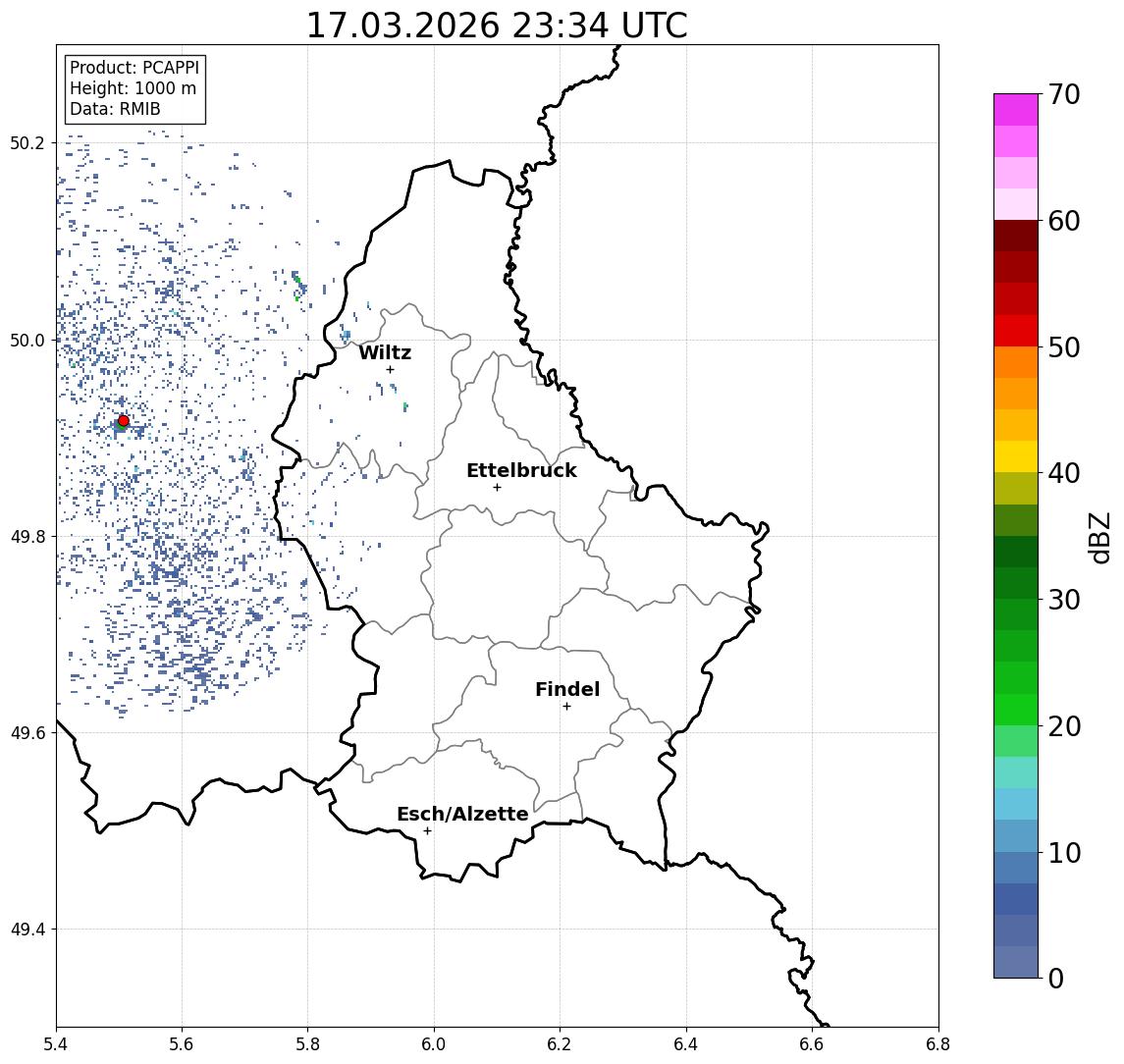The height and width of the screenshot is (1064, 1124).
Task: Click the latitude axis label 49.6
Action: tap(27, 733)
